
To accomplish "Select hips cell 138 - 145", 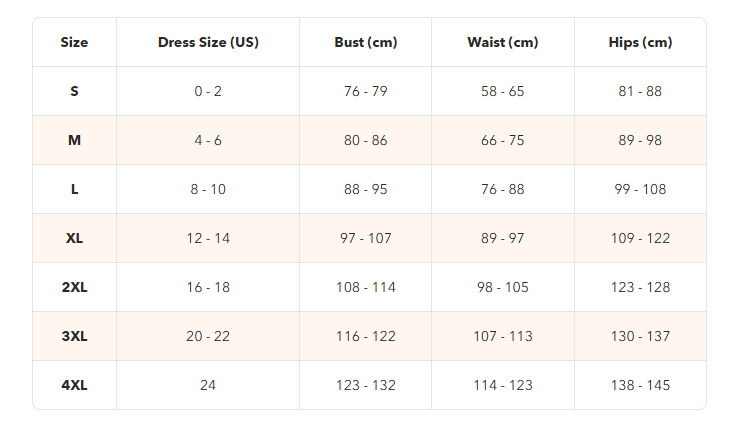I will pyautogui.click(x=640, y=385).
